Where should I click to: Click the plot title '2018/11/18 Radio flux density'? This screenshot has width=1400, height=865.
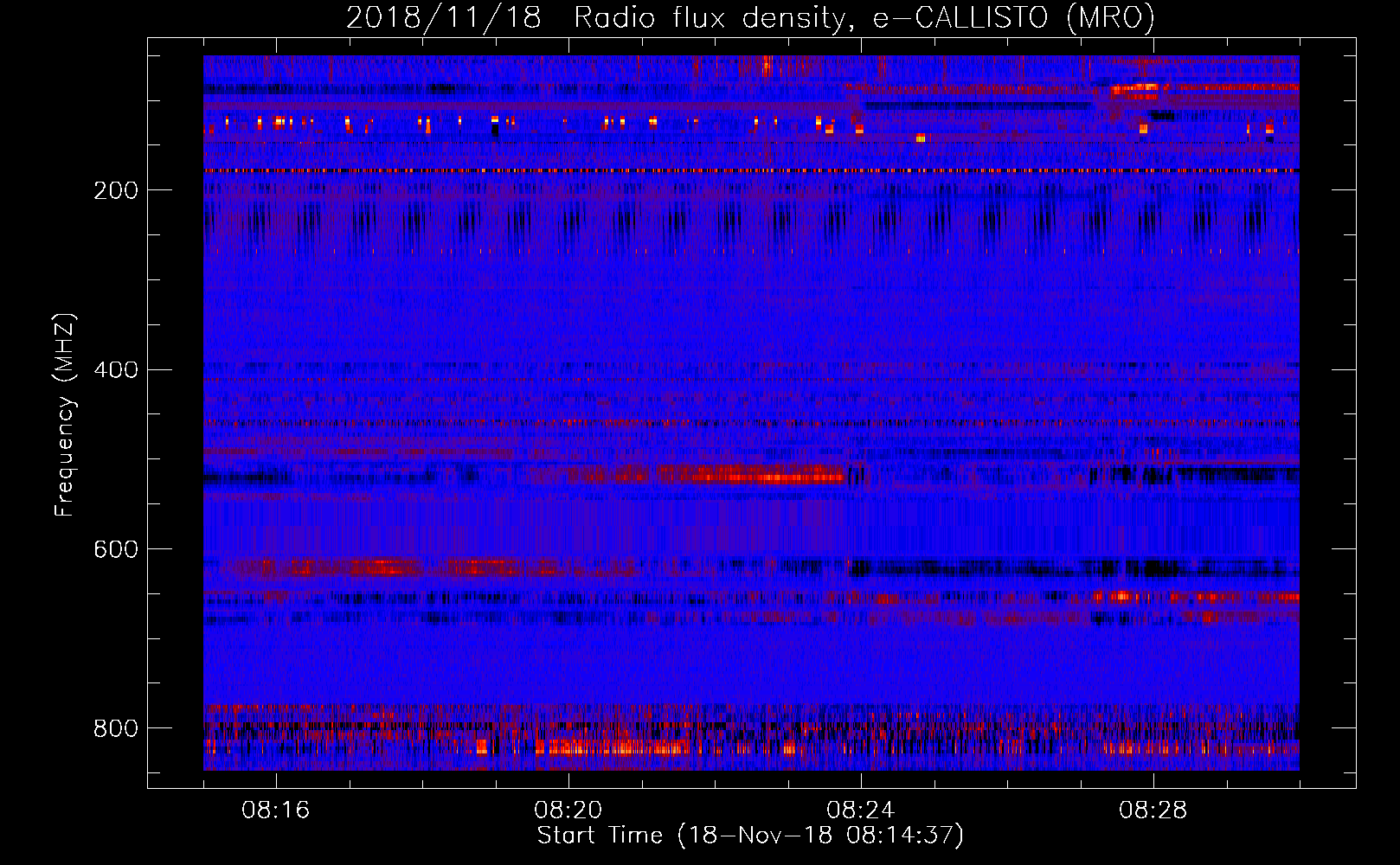(750, 17)
